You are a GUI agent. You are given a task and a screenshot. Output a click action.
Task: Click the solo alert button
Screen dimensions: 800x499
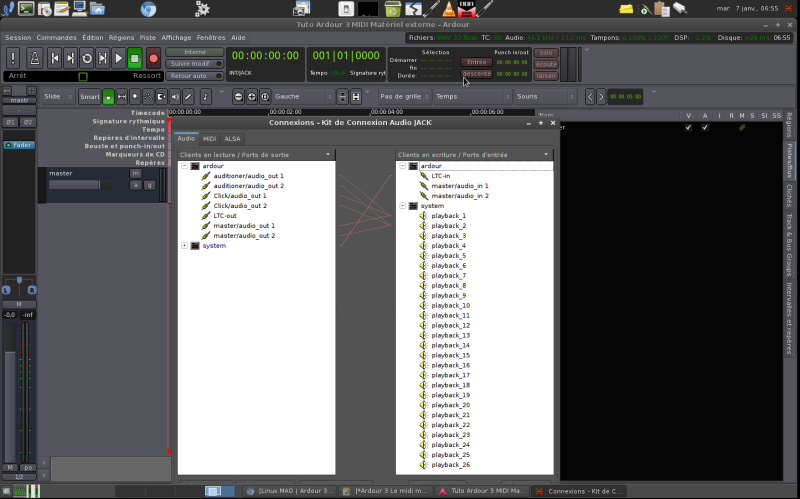pos(546,53)
